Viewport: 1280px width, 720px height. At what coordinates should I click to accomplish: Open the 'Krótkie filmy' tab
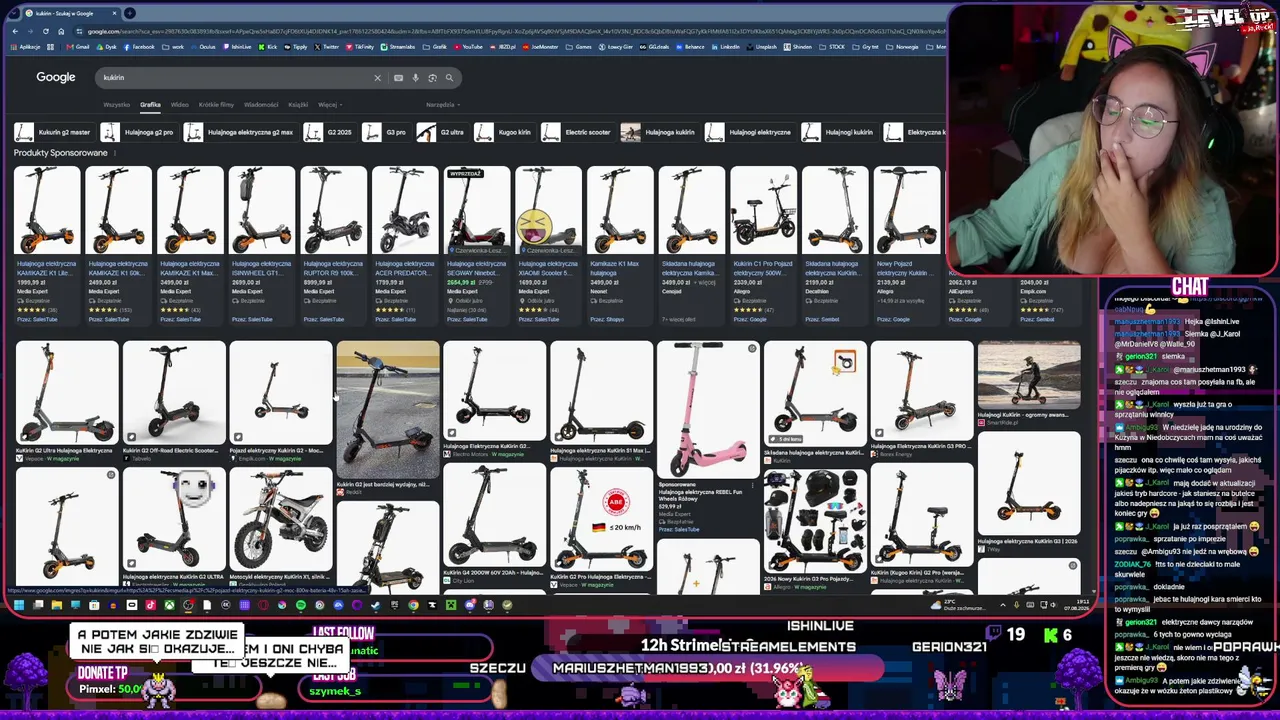[216, 104]
